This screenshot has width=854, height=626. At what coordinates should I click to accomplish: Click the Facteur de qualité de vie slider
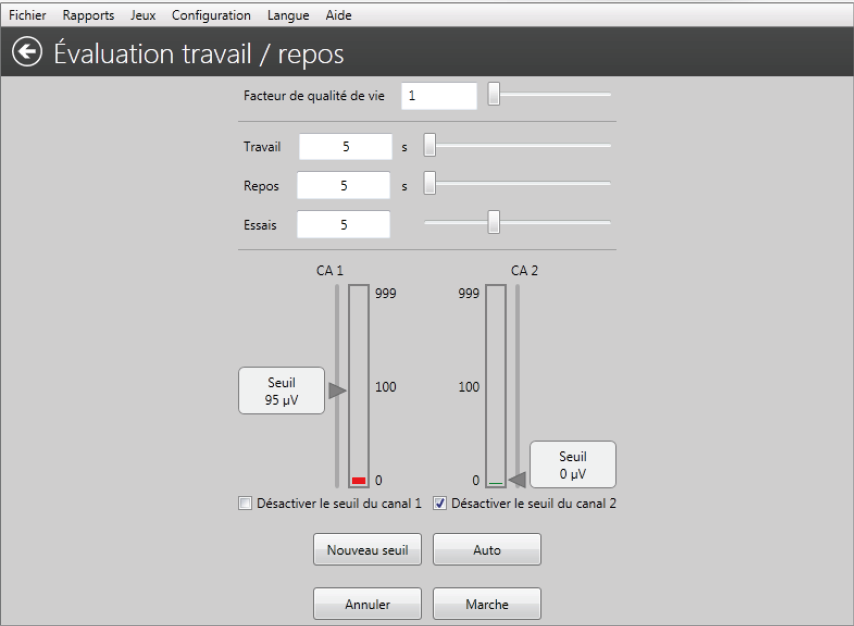[494, 95]
